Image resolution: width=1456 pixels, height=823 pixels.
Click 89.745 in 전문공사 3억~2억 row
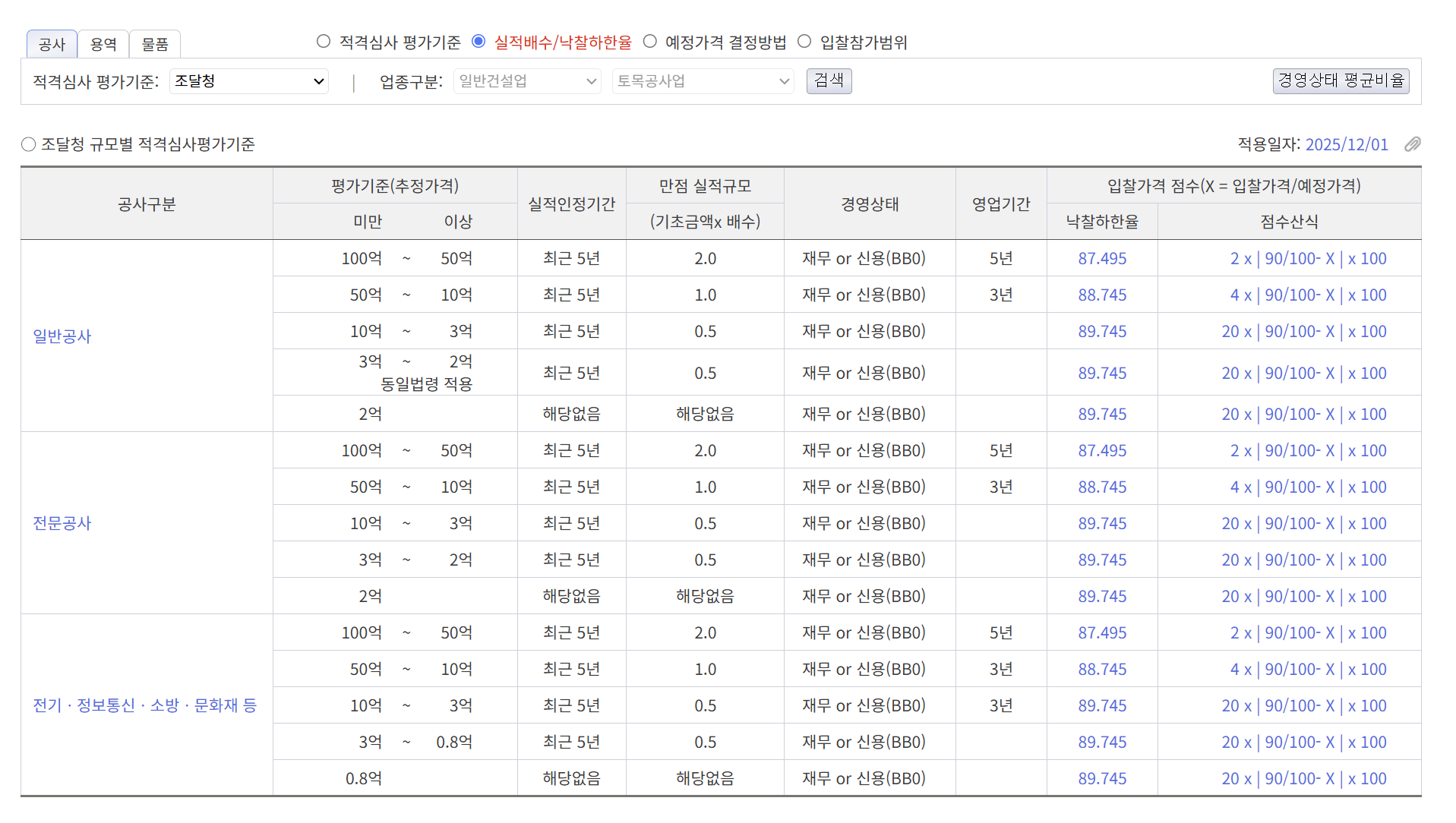1102,560
